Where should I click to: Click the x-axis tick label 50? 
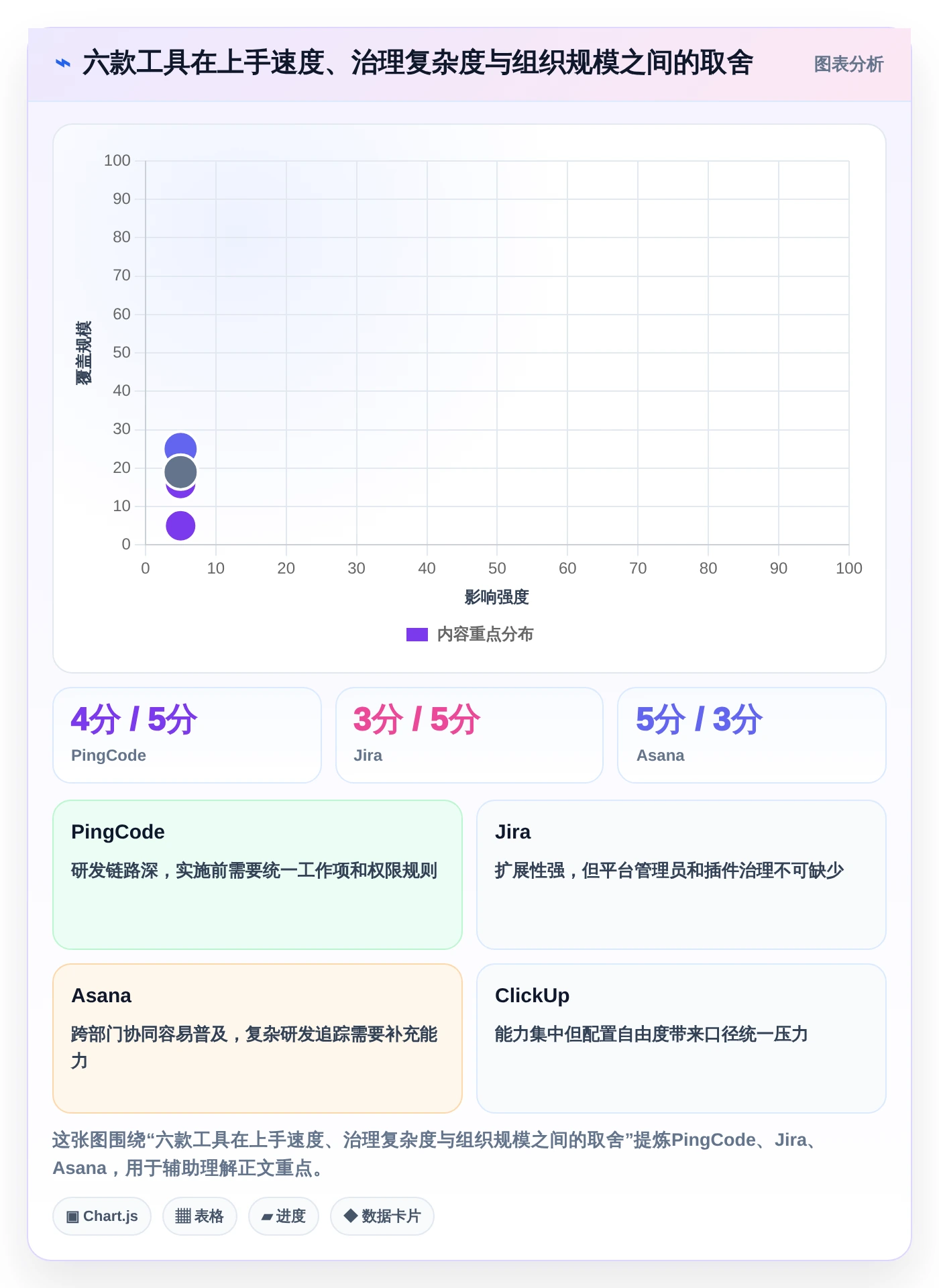(497, 568)
